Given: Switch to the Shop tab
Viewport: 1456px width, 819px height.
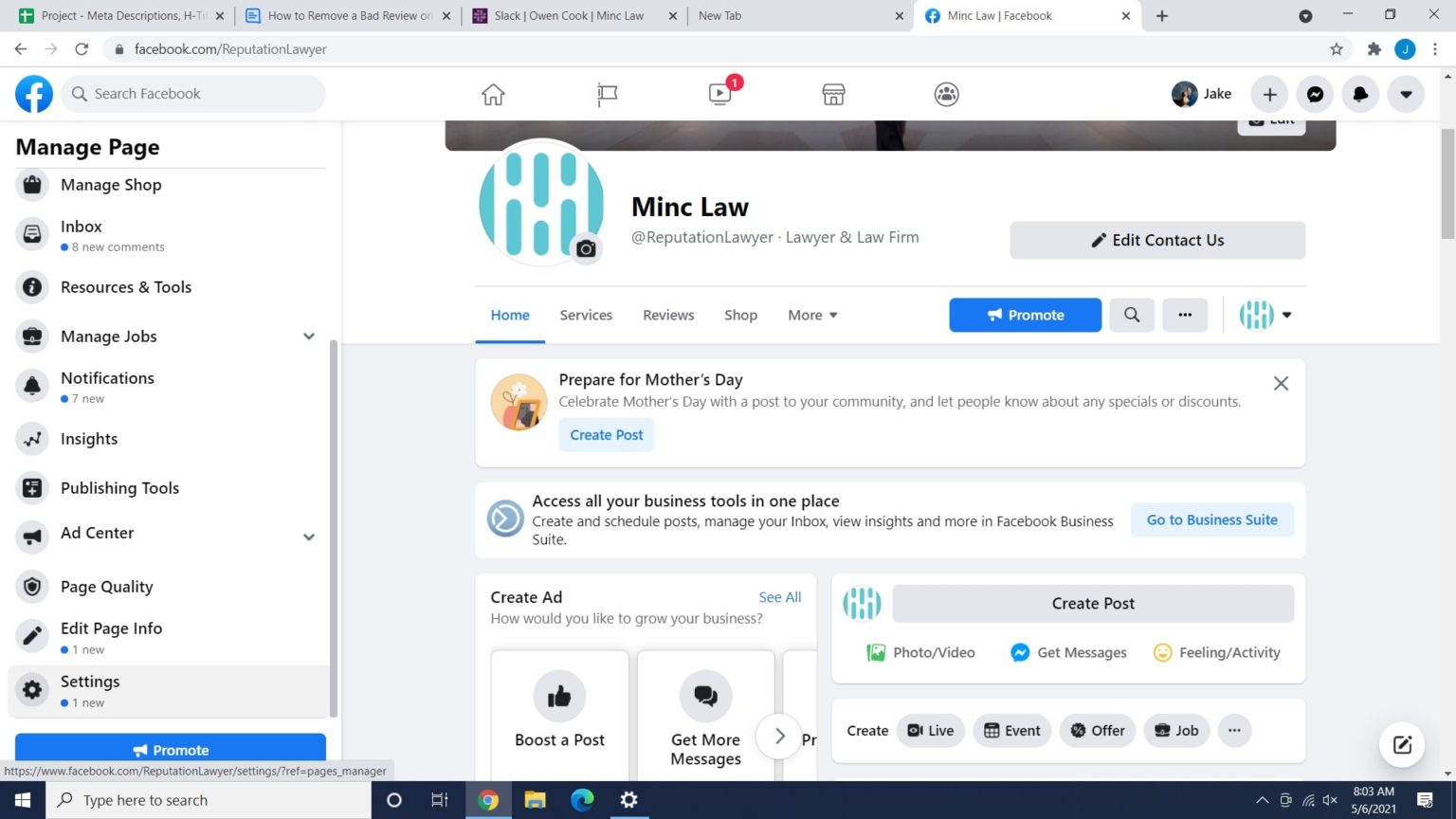Looking at the screenshot, I should [x=740, y=315].
